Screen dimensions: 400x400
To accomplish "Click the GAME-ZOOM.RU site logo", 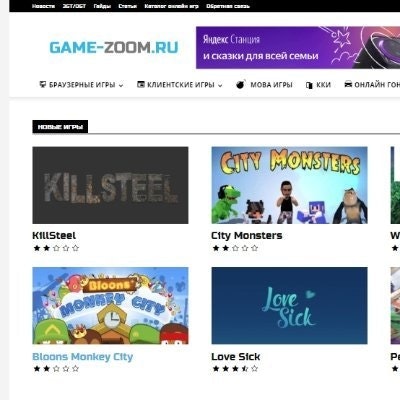I will coord(114,47).
